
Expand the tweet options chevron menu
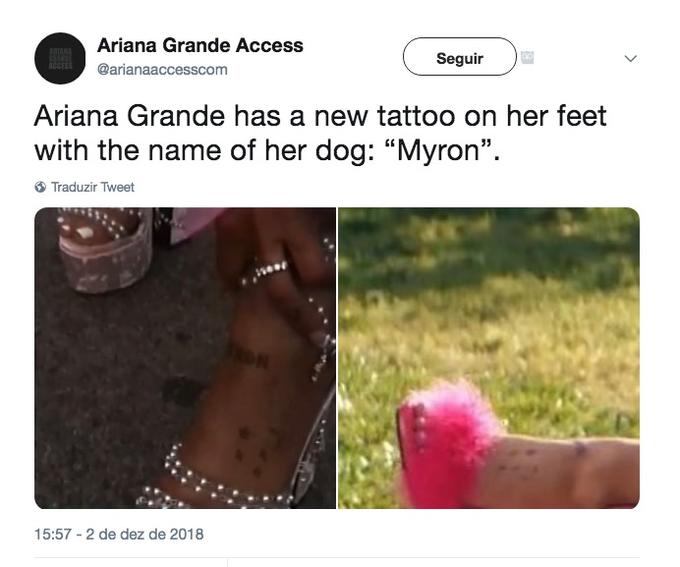tap(631, 58)
